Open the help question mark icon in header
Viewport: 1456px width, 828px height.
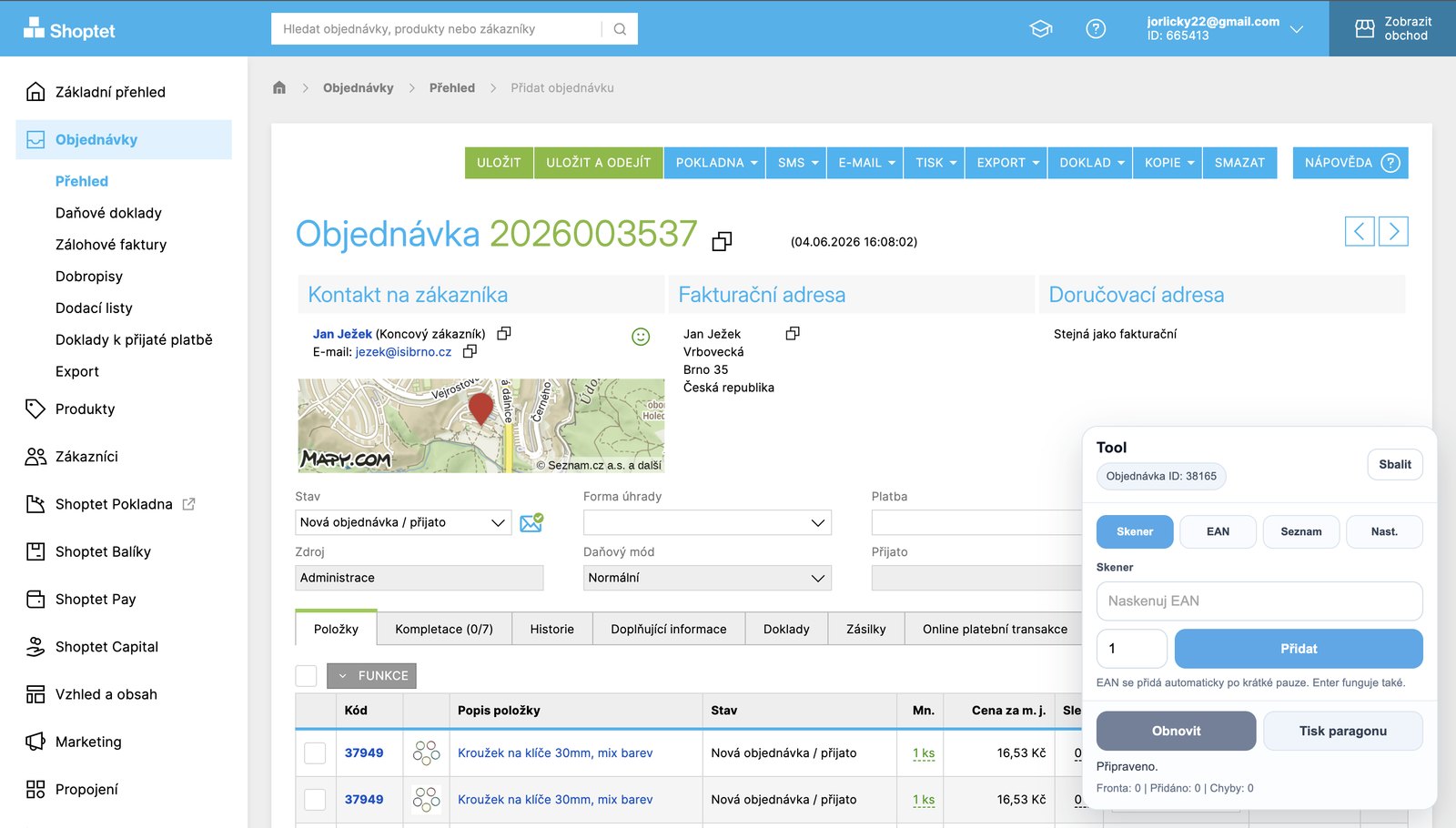(x=1096, y=29)
